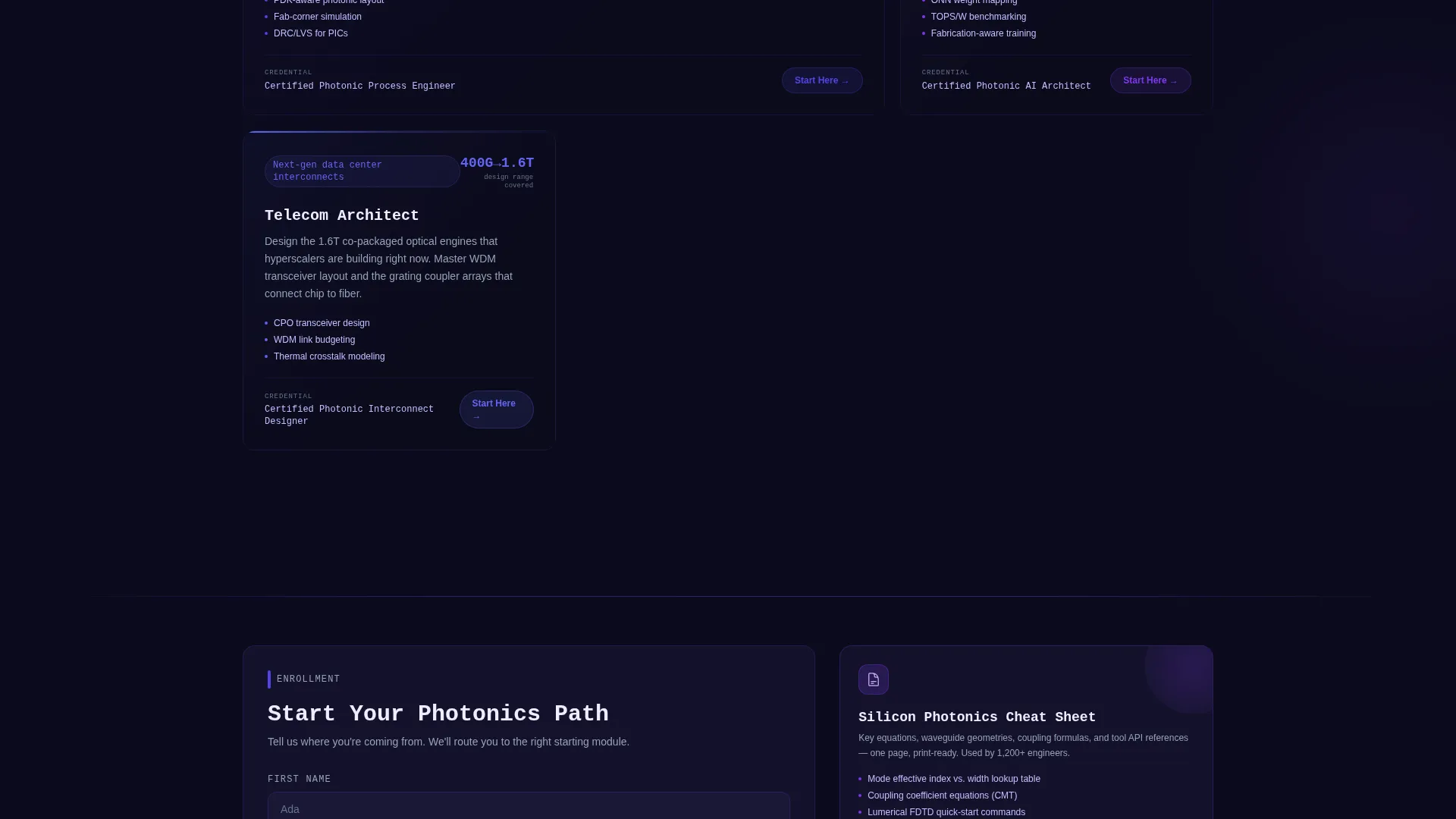Click the Cheat Sheet document icon
1456x819 pixels.
click(874, 679)
